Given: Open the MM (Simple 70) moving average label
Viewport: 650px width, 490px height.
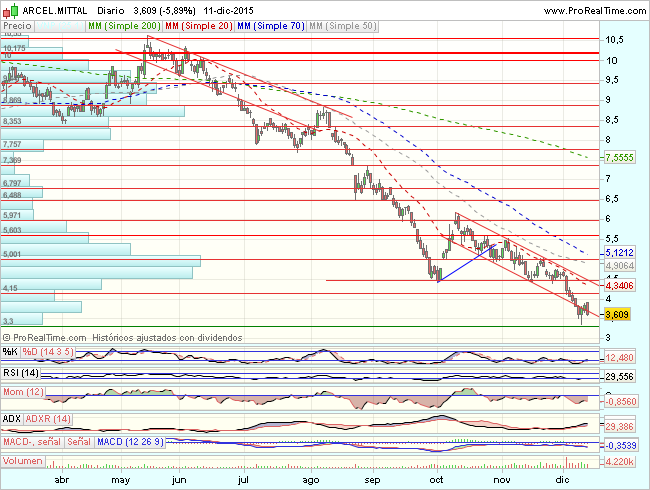Looking at the screenshot, I should (271, 26).
